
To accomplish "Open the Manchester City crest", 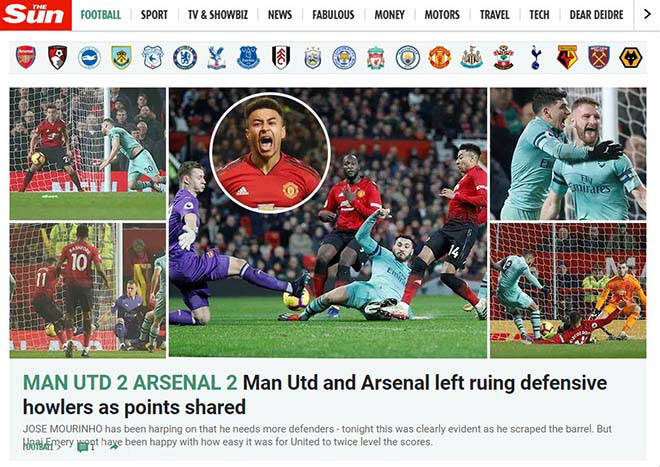I will tap(407, 58).
